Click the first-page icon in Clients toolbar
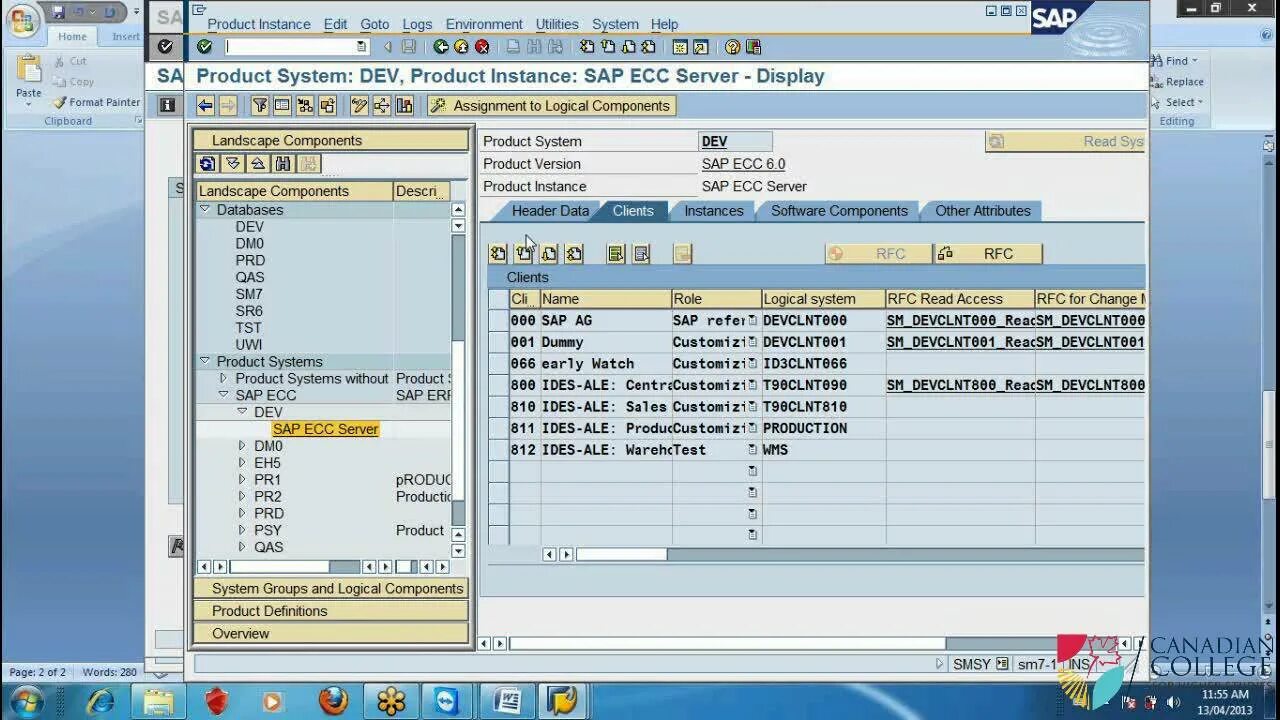 click(498, 254)
